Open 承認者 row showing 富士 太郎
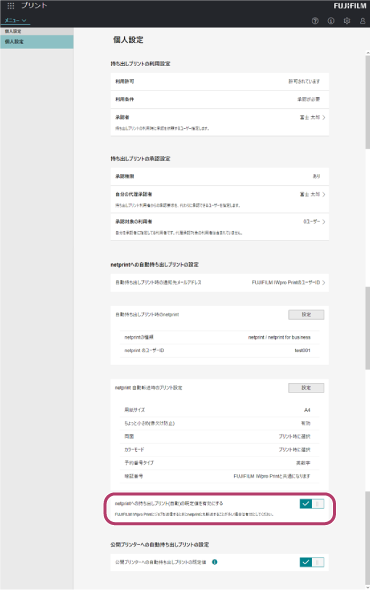Screen dimensions: 370x590 [x=219, y=122]
